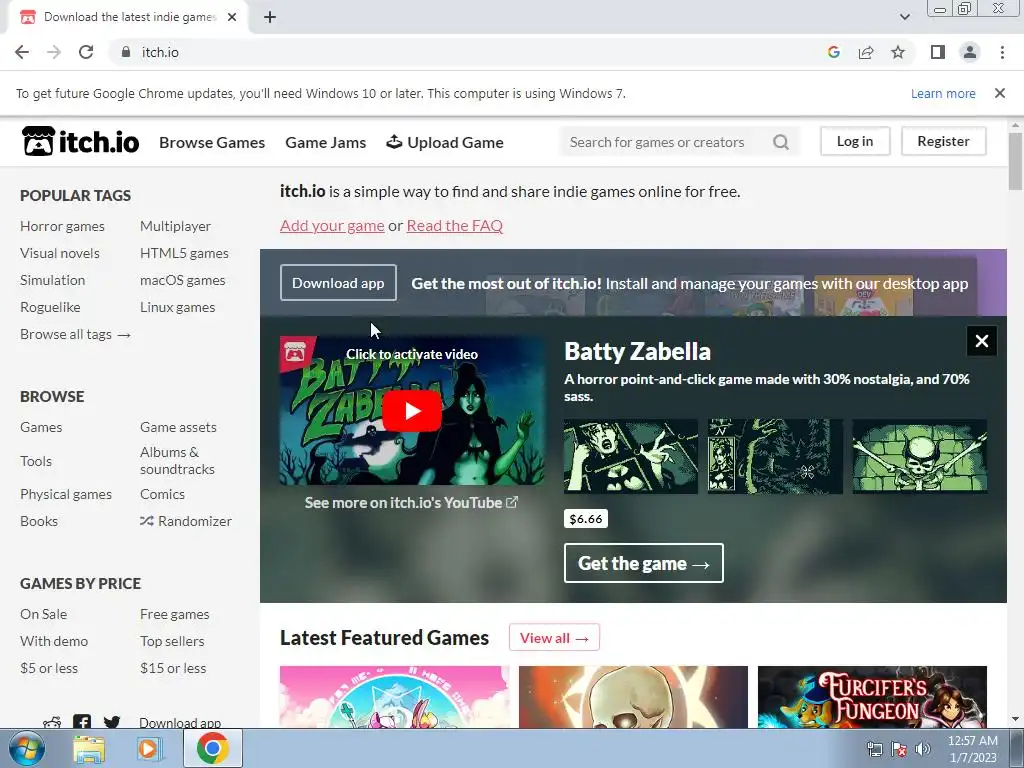Open Windows Start menu
Viewport: 1024px width, 768px height.
(27, 748)
